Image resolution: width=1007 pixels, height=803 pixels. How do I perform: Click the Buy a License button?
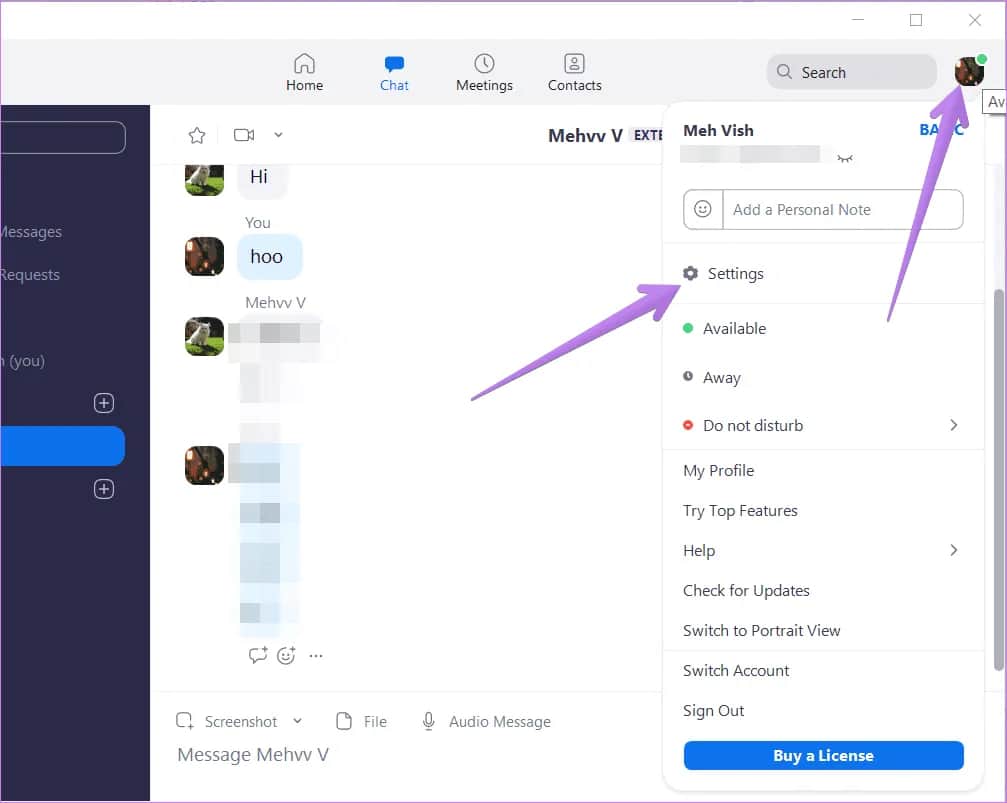(823, 755)
